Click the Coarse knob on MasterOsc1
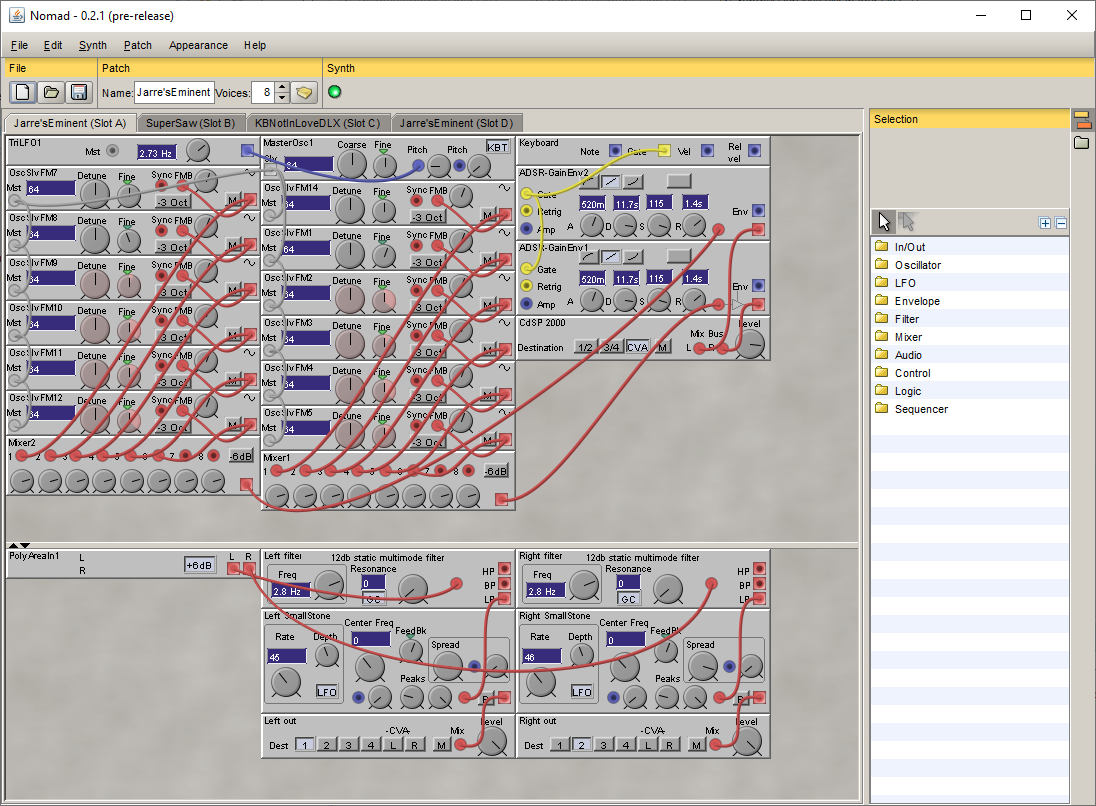This screenshot has height=806, width=1096. [x=352, y=165]
